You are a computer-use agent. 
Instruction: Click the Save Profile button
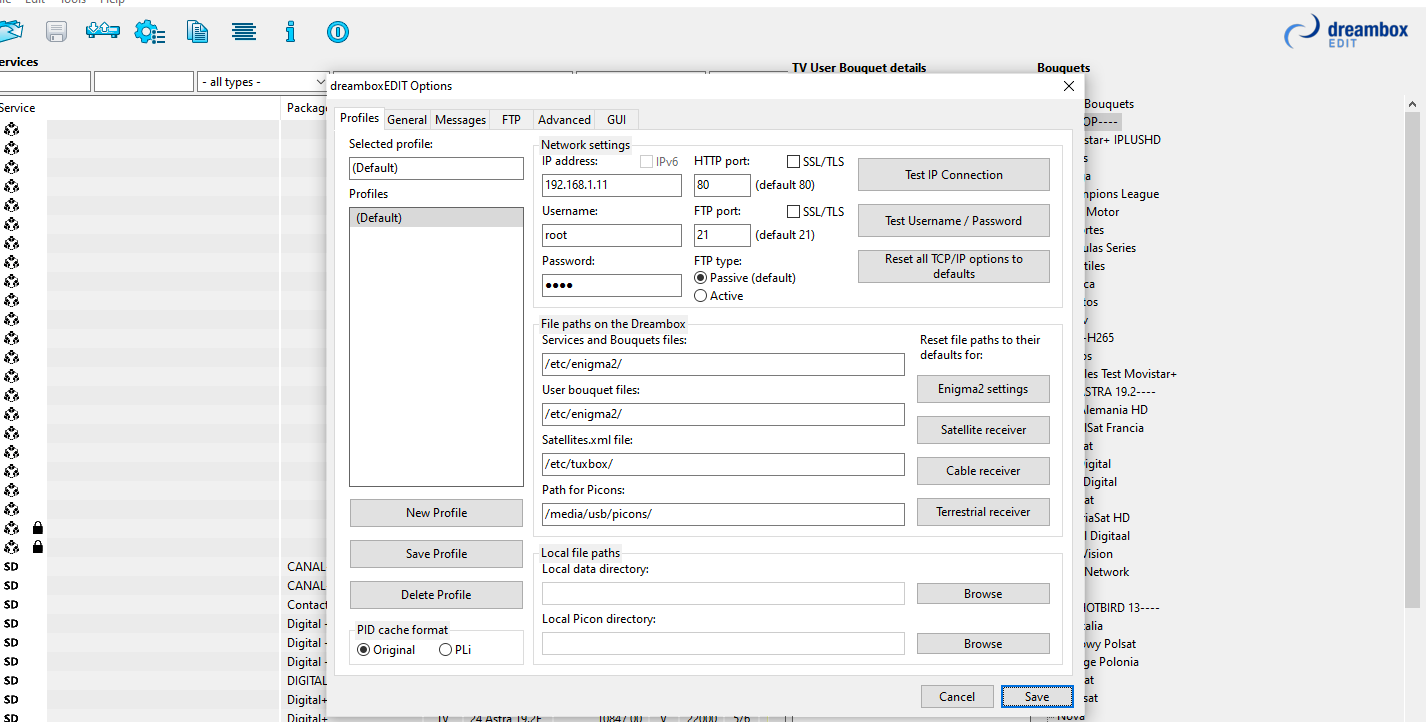click(436, 554)
